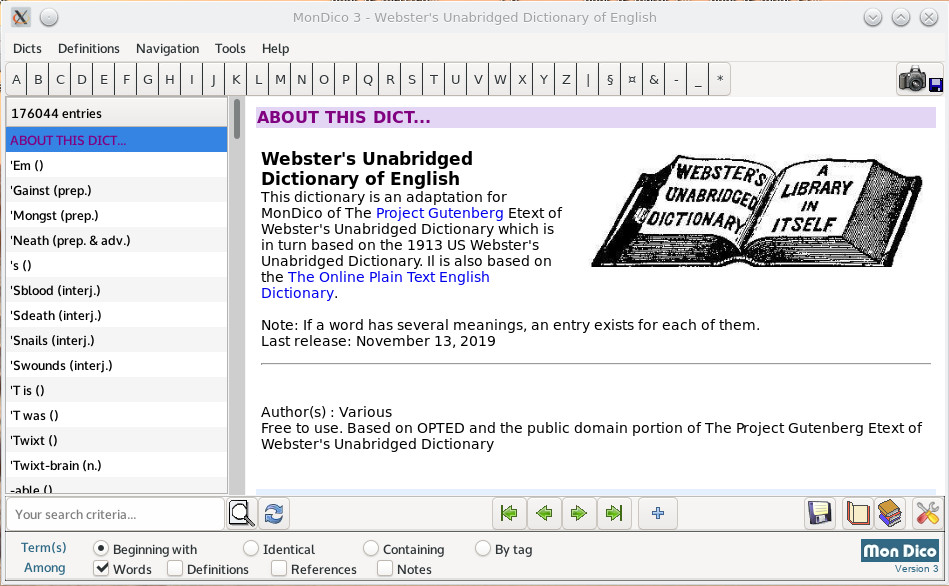This screenshot has height=586, width=949.
Task: Click the * asterisk button
Action: click(x=720, y=79)
